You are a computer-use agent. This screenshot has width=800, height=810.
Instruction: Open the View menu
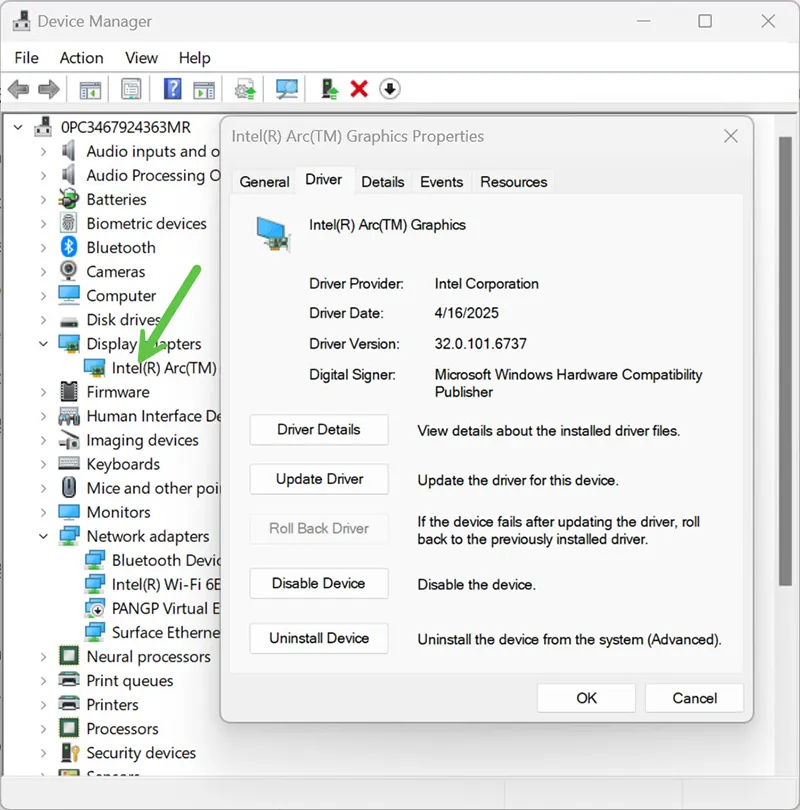point(141,58)
